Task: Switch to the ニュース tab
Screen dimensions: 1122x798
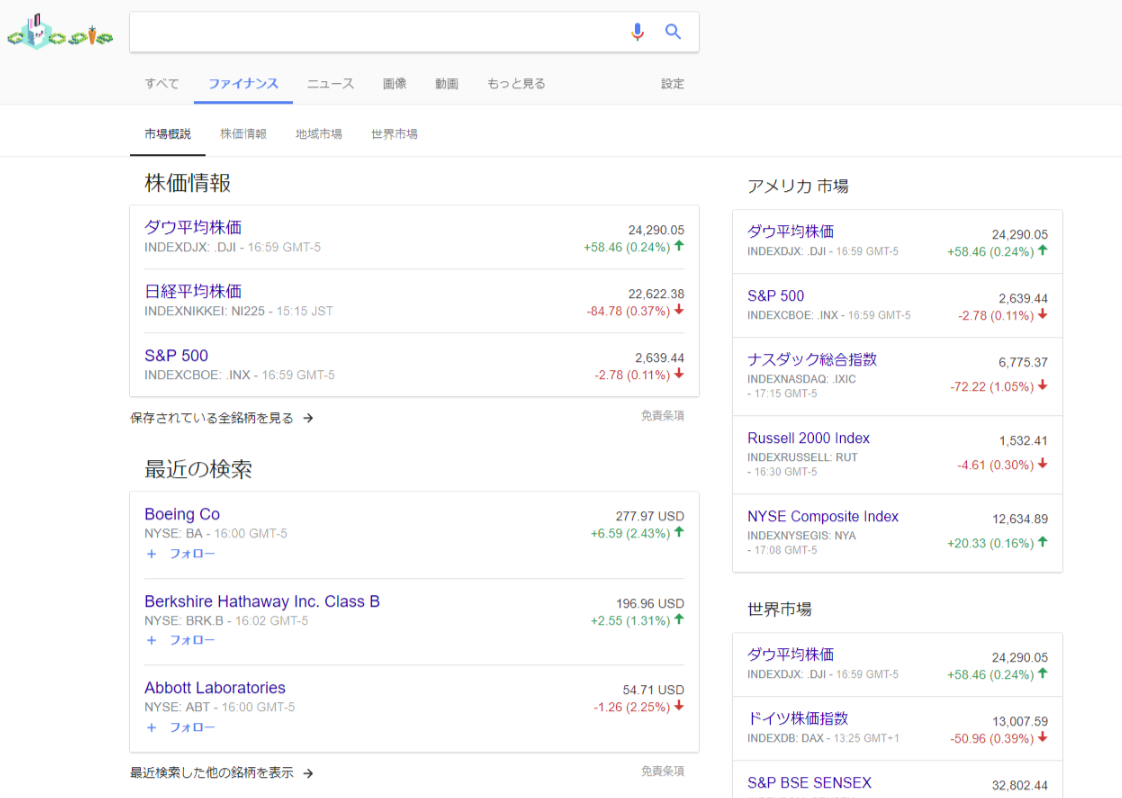Action: (331, 84)
